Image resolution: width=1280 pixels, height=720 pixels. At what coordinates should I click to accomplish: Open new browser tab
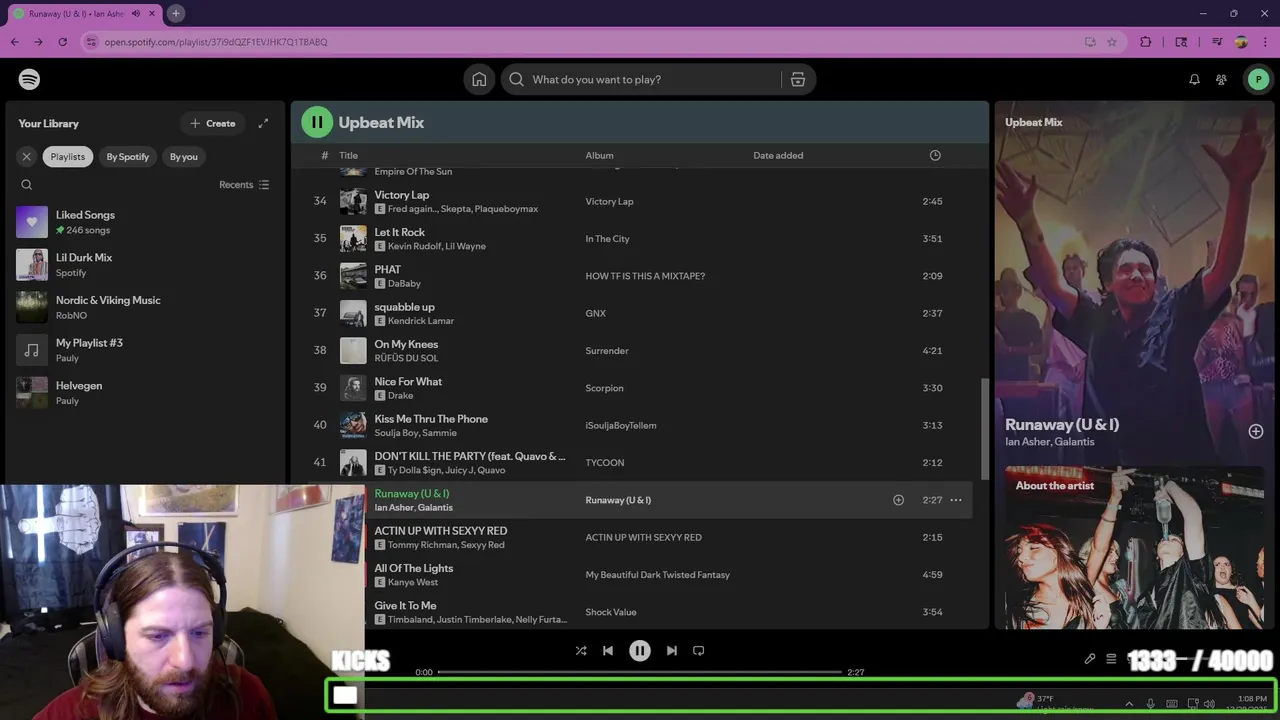(175, 13)
